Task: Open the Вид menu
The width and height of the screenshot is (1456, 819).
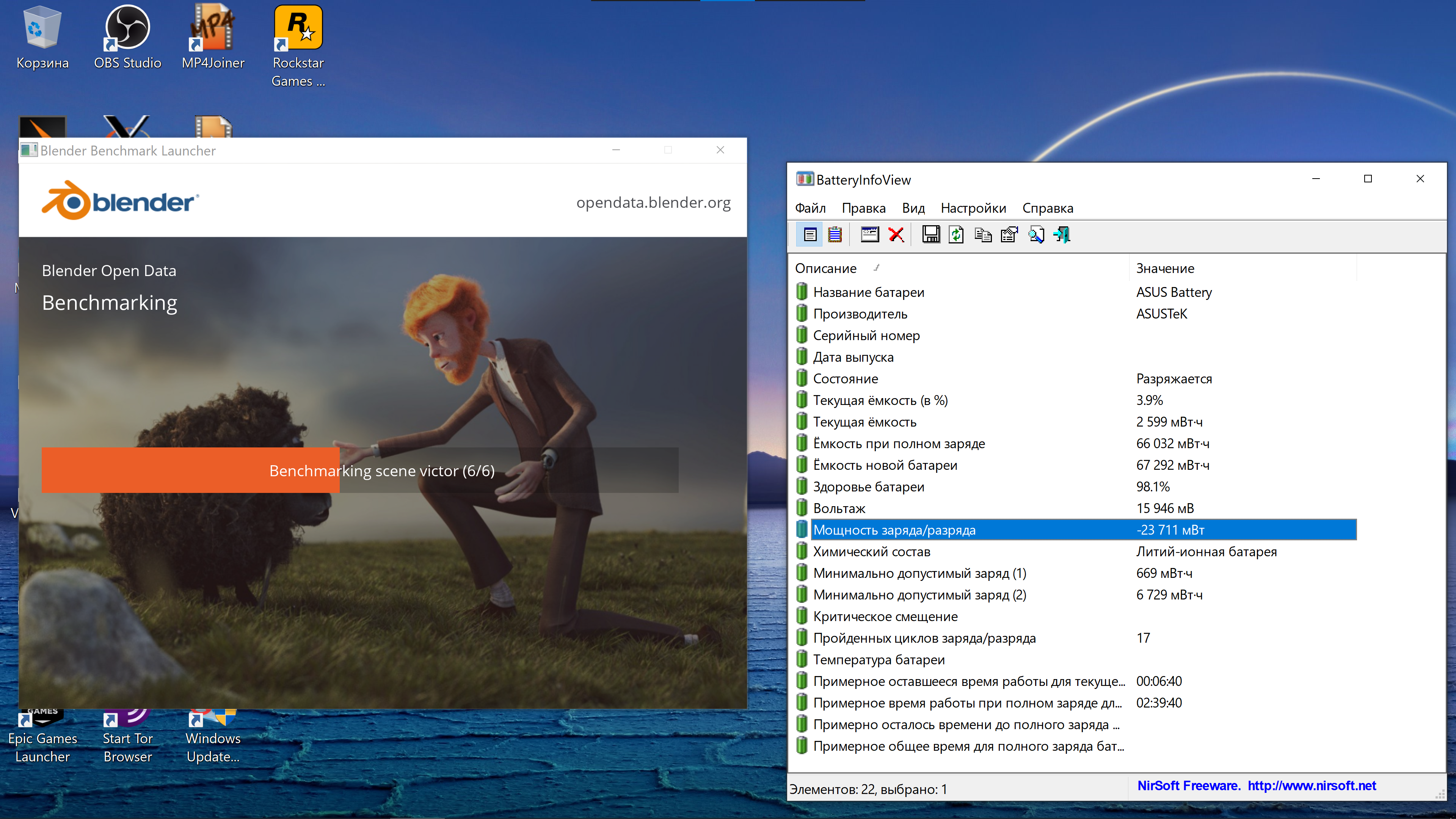Action: pyautogui.click(x=913, y=208)
